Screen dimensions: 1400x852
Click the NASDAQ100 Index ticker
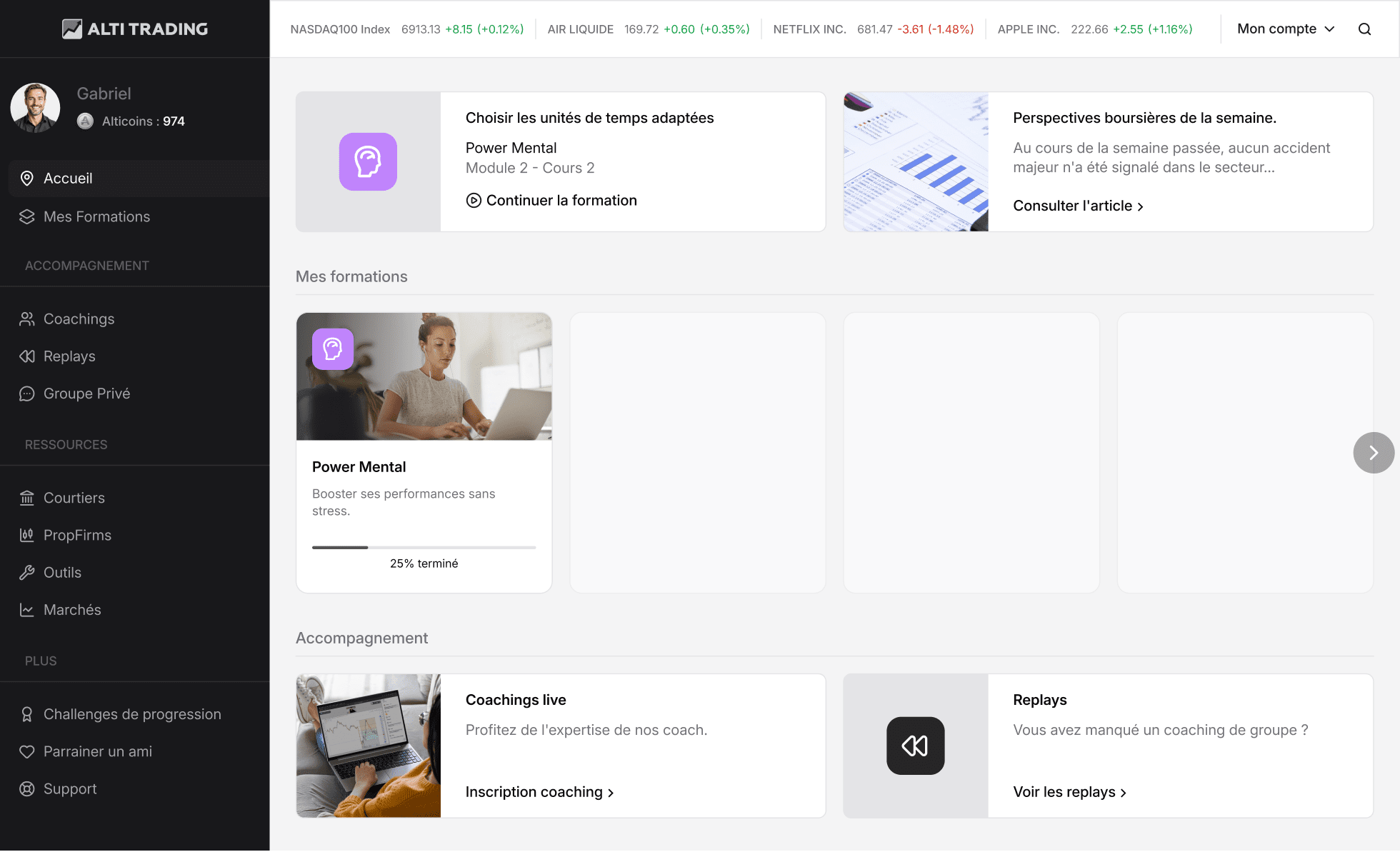pyautogui.click(x=407, y=29)
